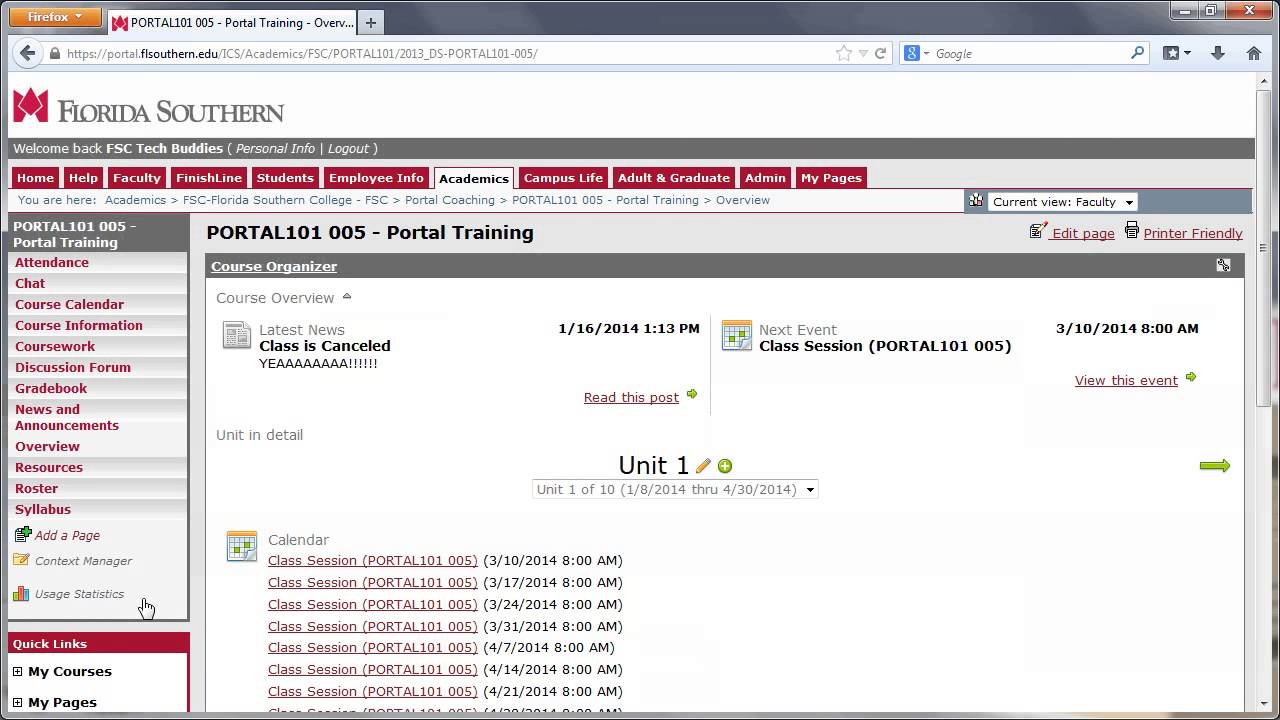Click the edit pencil next to Unit 1
Image resolution: width=1280 pixels, height=720 pixels.
click(703, 466)
